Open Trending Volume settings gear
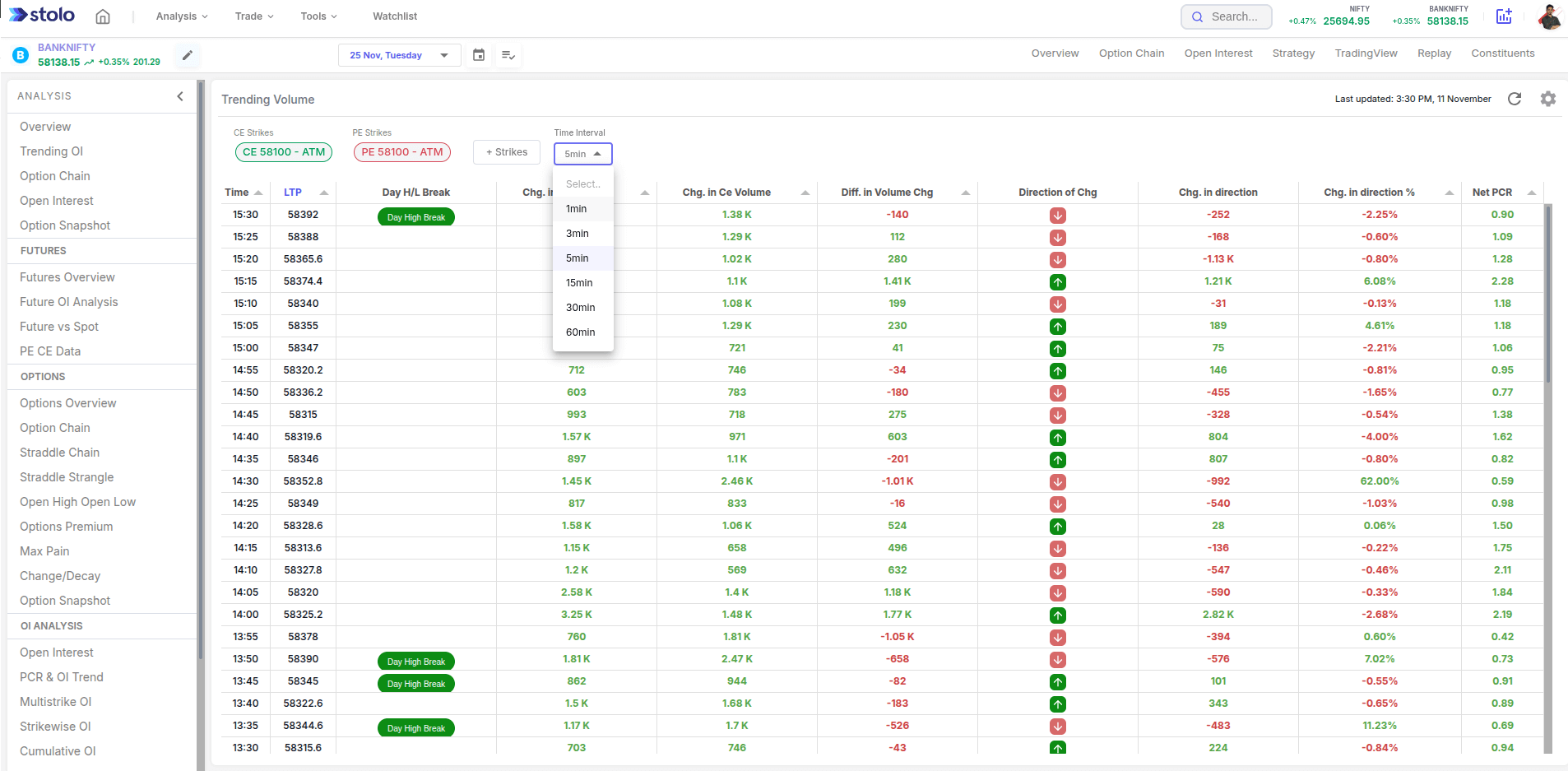The height and width of the screenshot is (771, 1568). pos(1548,99)
